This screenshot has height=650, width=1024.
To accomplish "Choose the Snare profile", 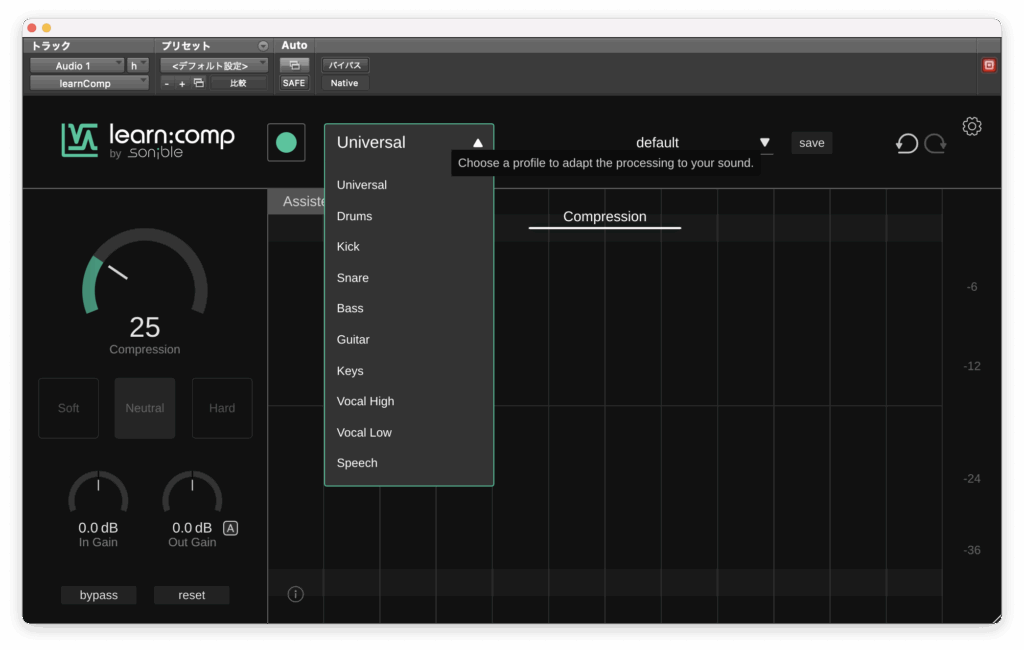I will (x=409, y=278).
